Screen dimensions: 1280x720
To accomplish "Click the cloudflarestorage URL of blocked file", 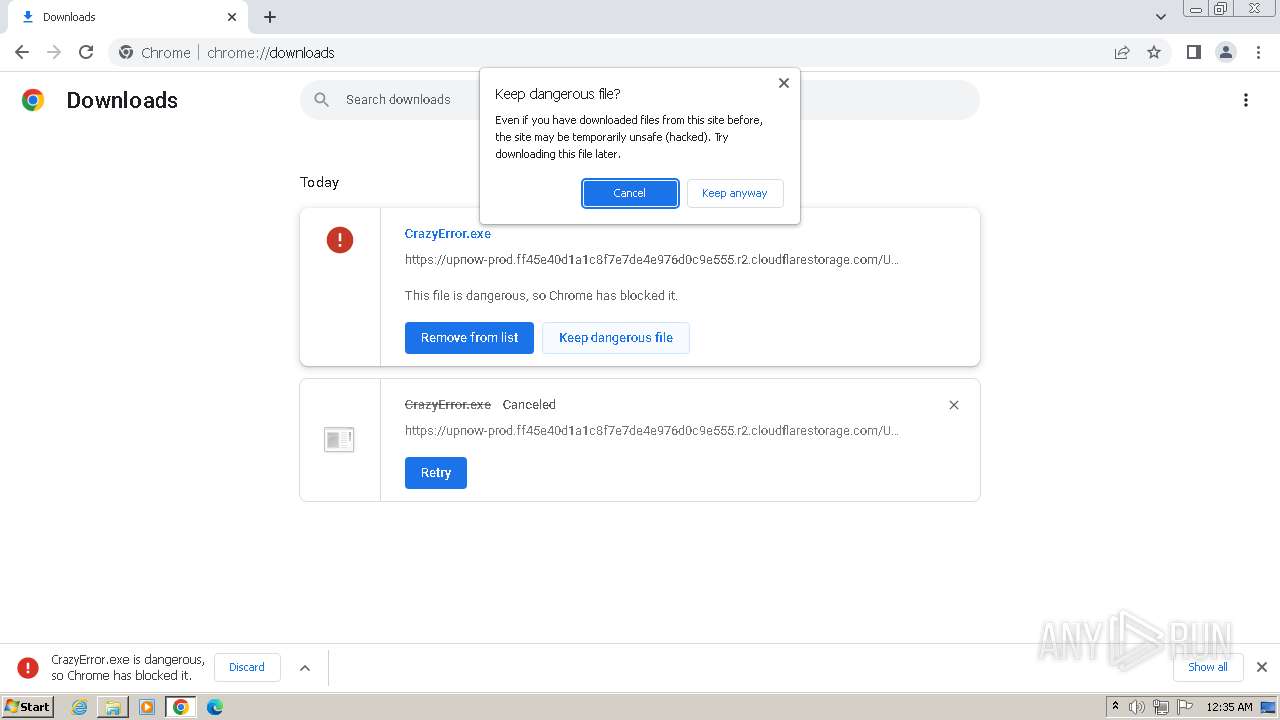I will tap(652, 260).
